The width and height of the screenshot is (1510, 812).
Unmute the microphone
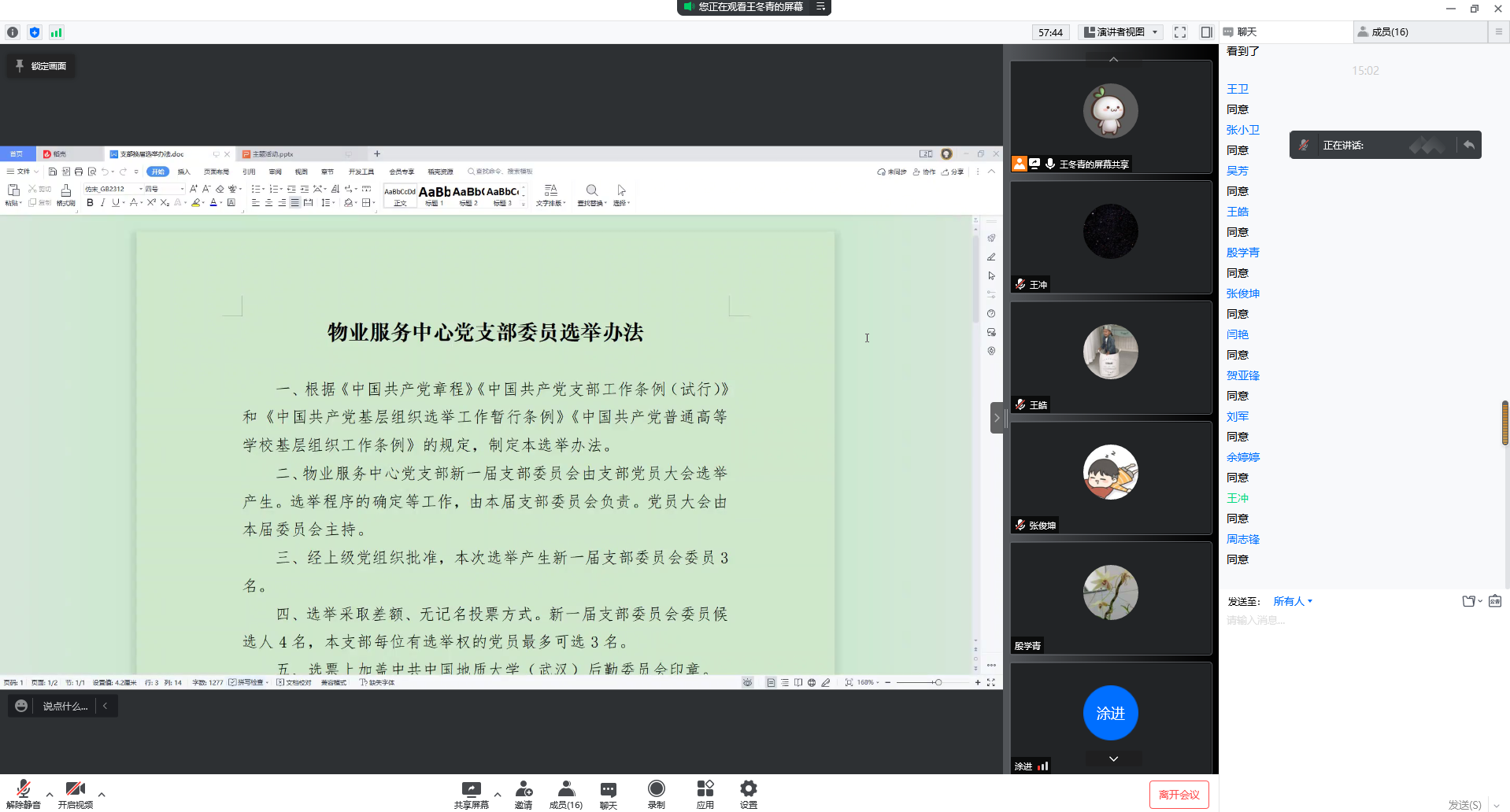pos(23,789)
